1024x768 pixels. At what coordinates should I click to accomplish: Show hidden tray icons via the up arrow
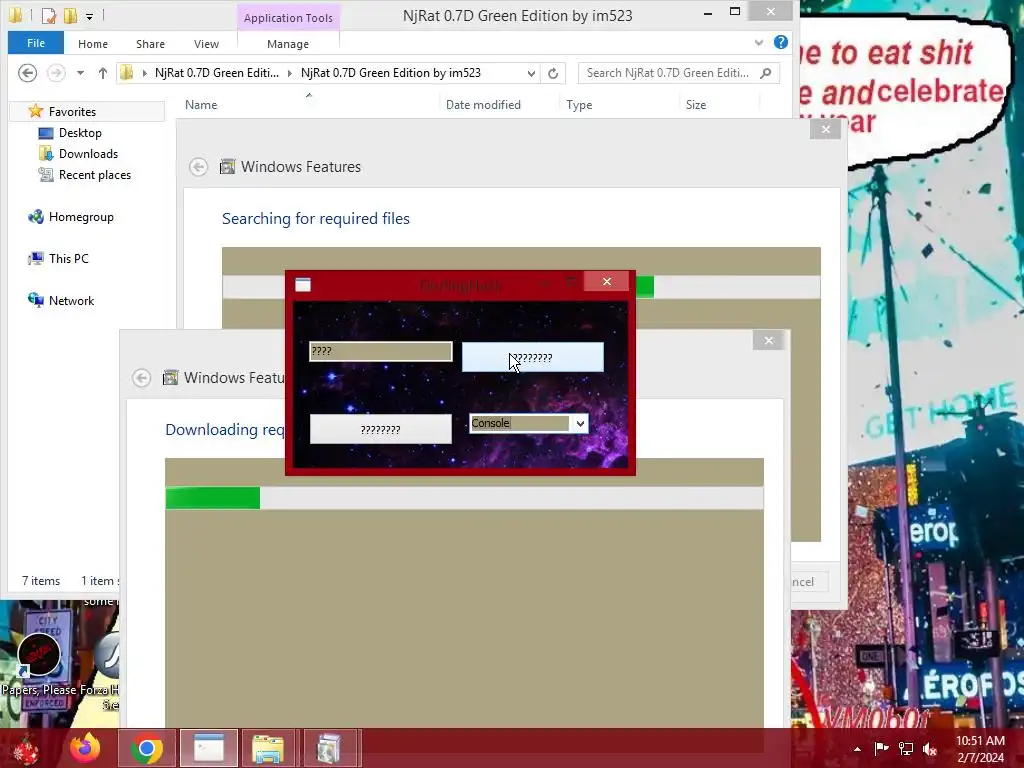pos(857,749)
